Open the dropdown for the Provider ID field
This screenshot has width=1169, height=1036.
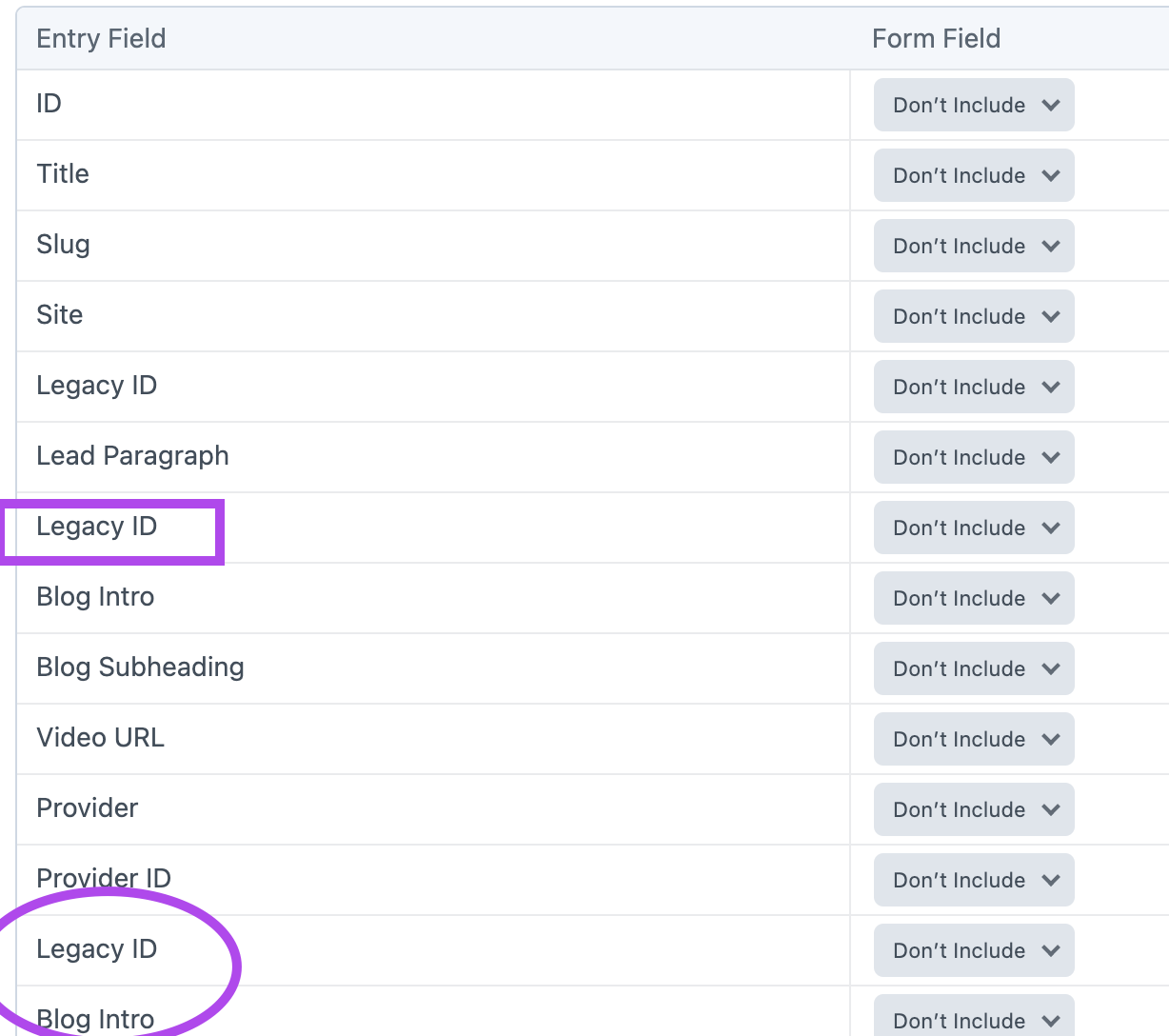coord(973,880)
